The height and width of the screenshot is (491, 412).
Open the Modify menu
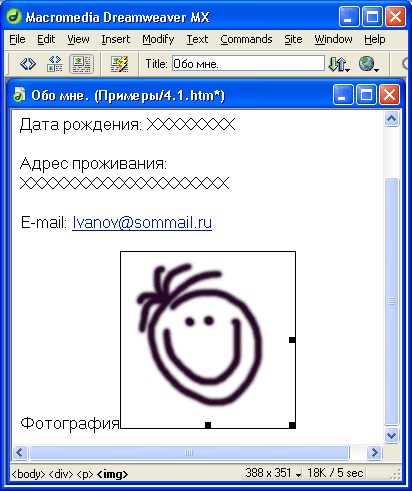(x=158, y=39)
